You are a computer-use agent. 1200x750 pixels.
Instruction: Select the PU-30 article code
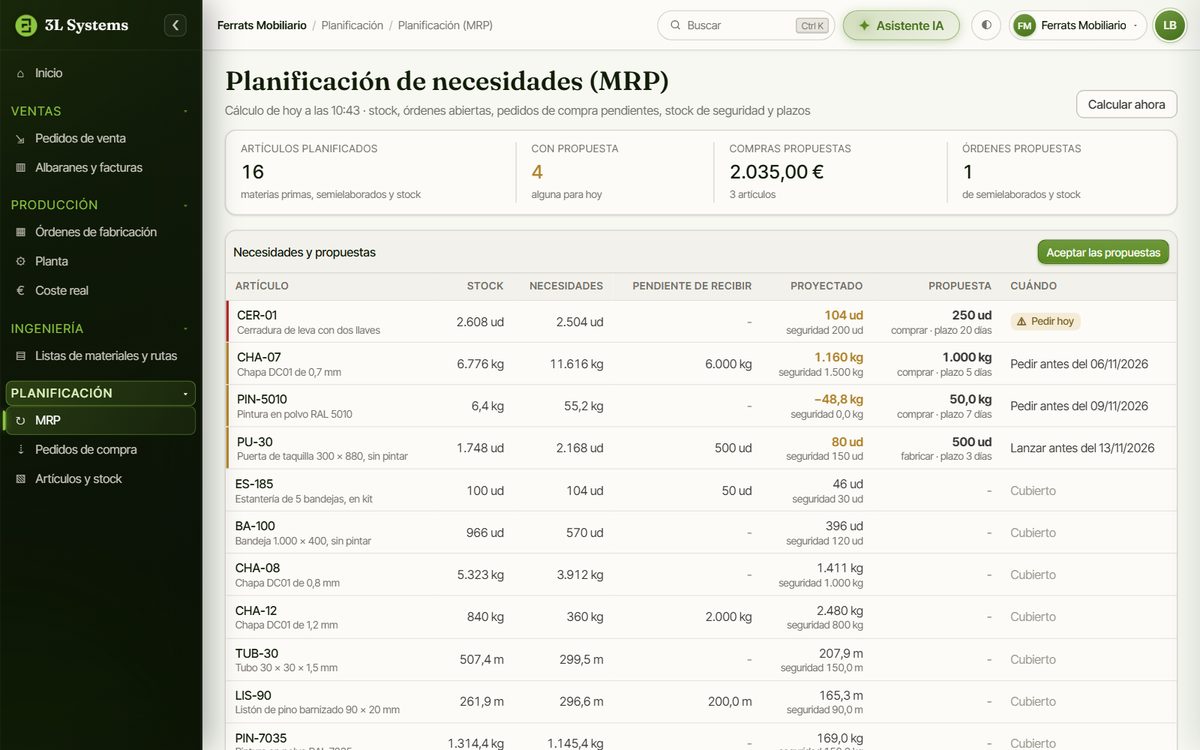[255, 442]
